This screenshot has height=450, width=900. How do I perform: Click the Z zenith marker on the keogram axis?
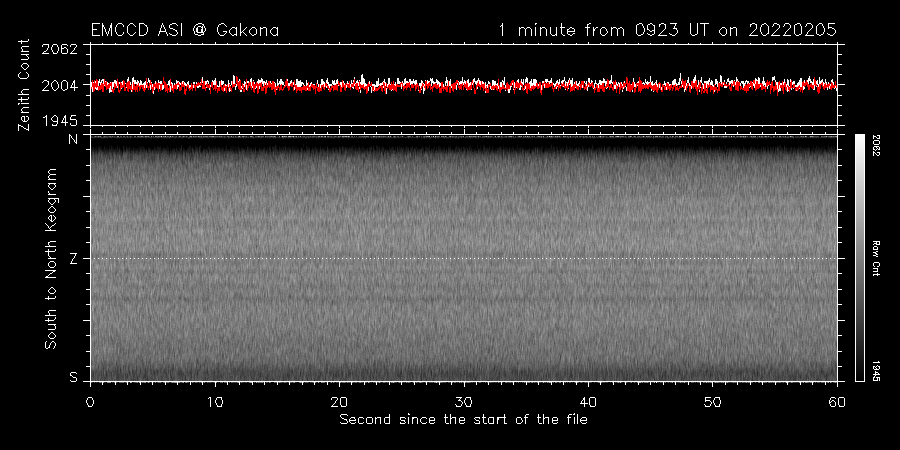72,259
